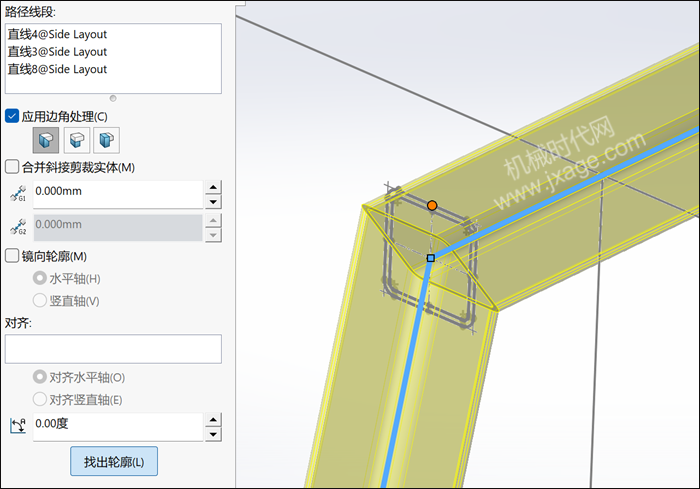Image resolution: width=700 pixels, height=489 pixels.
Task: Select 竖直轴(V) radio button
Action: point(40,300)
